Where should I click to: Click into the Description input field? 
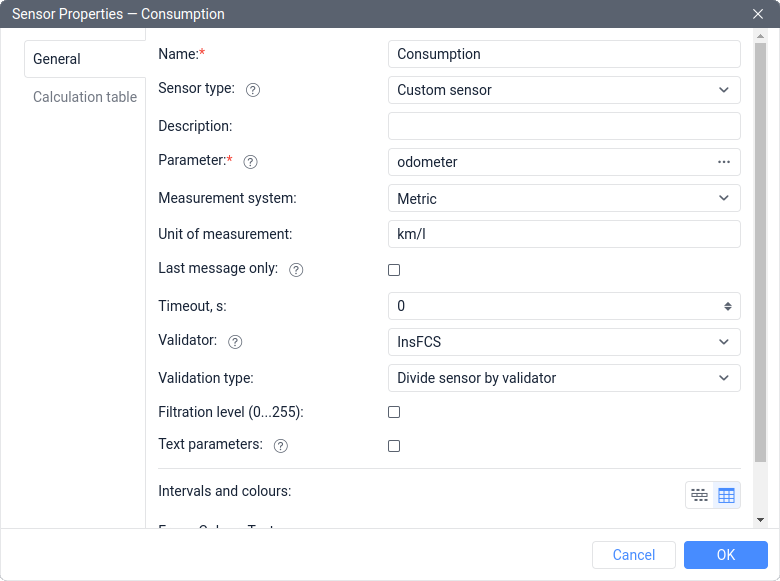563,126
